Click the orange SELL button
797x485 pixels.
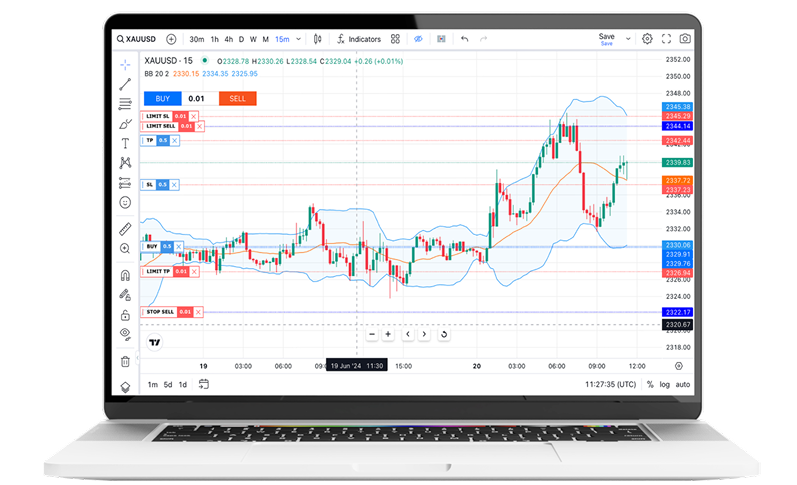(x=237, y=98)
